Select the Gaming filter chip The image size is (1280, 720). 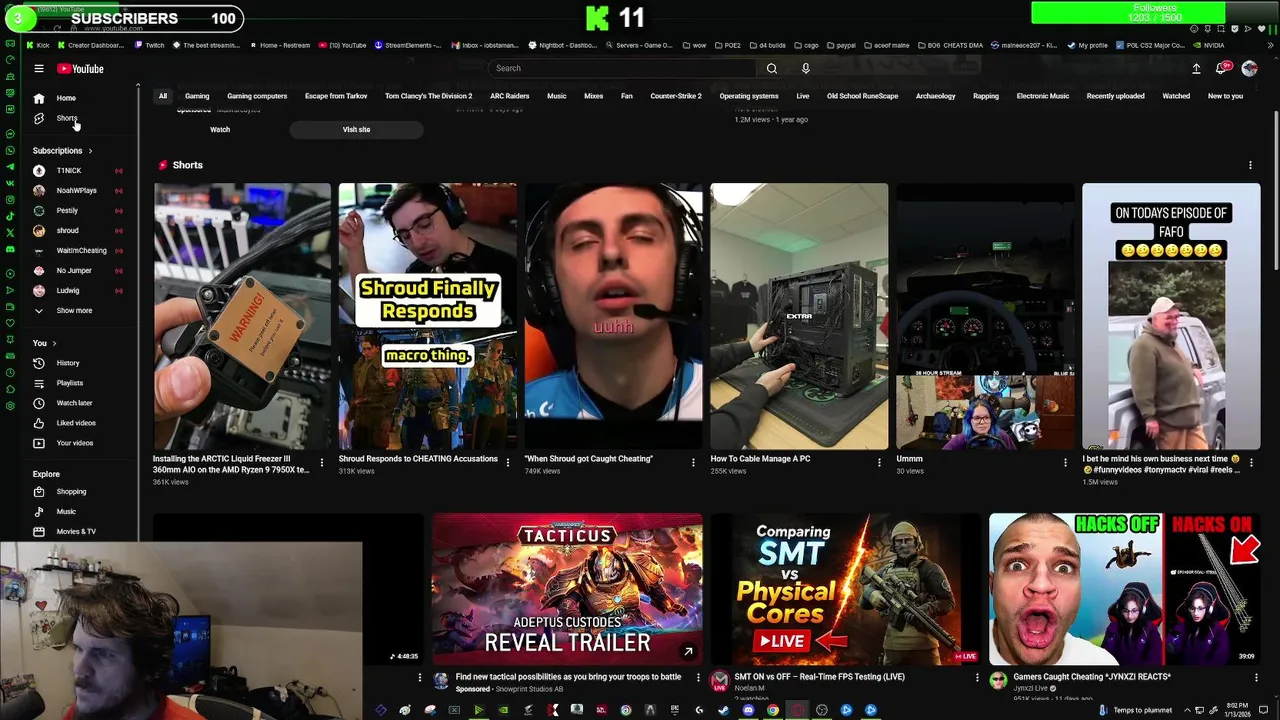tap(197, 96)
